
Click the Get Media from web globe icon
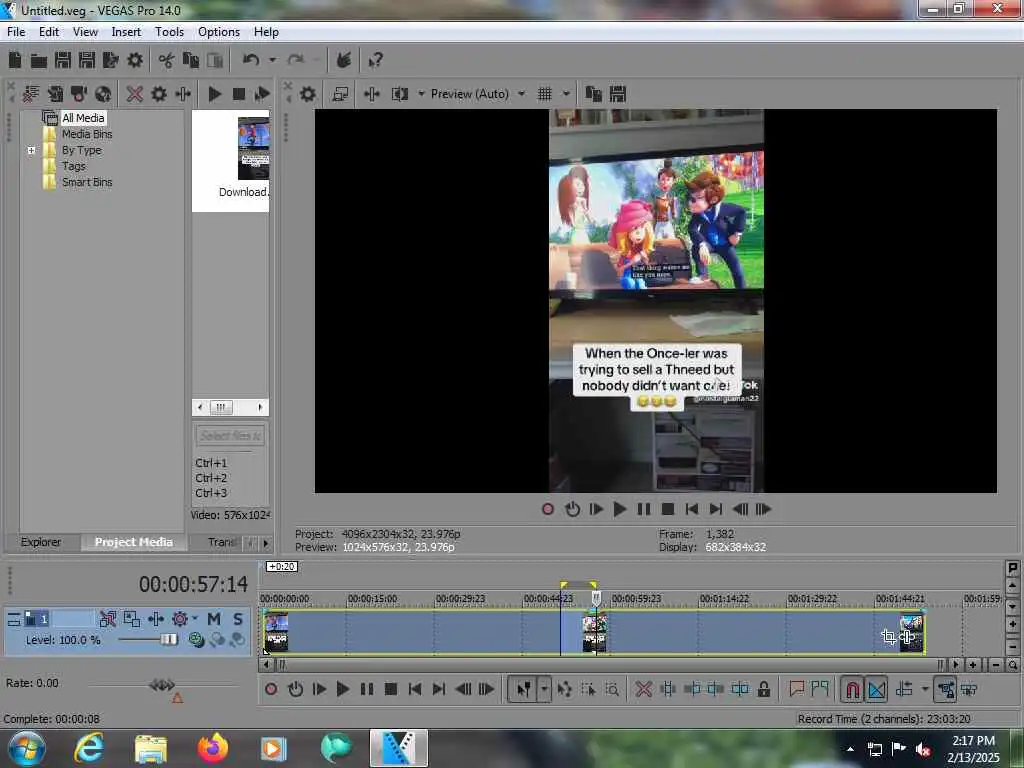(x=103, y=95)
